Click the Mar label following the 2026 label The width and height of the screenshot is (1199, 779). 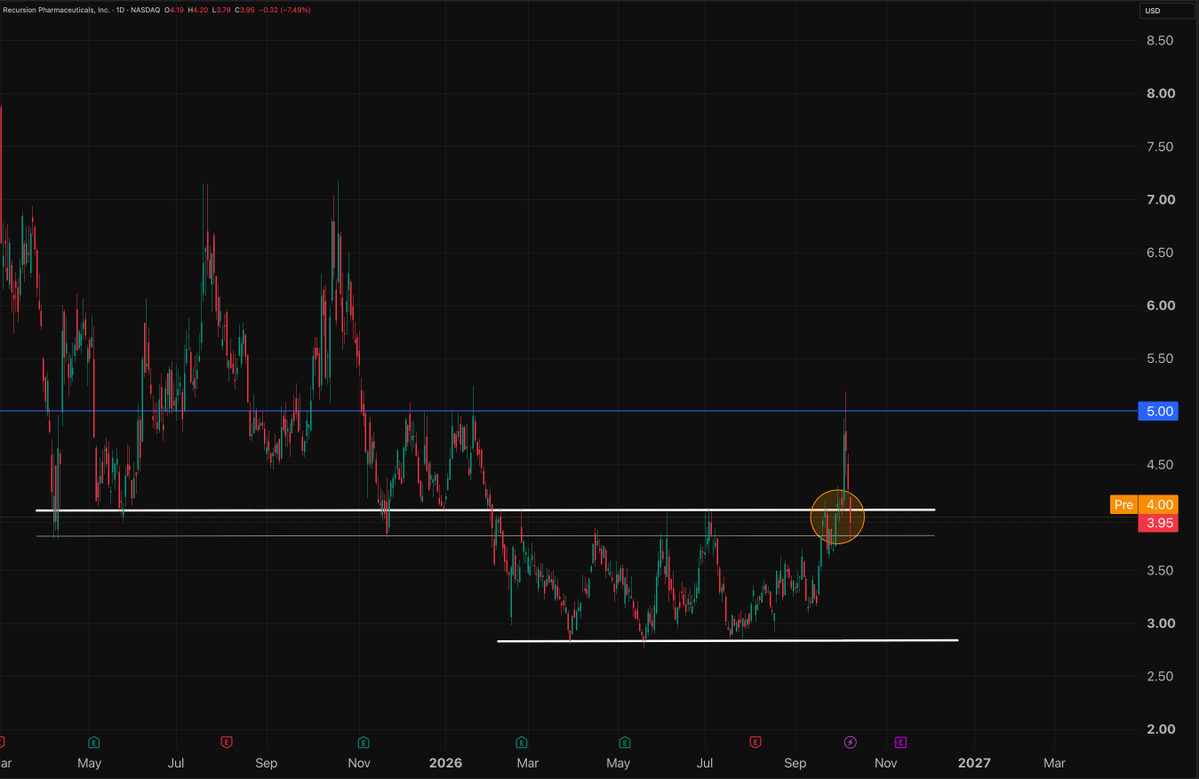(528, 763)
